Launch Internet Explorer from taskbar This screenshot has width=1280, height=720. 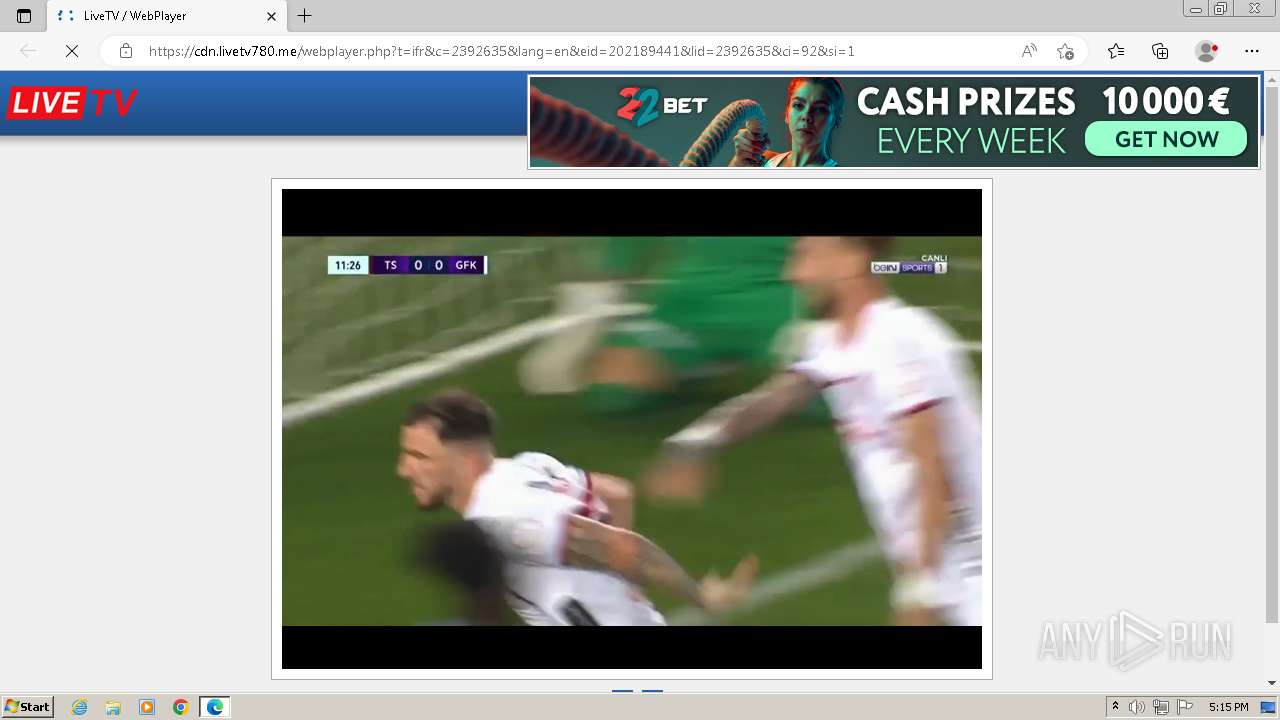click(x=80, y=707)
